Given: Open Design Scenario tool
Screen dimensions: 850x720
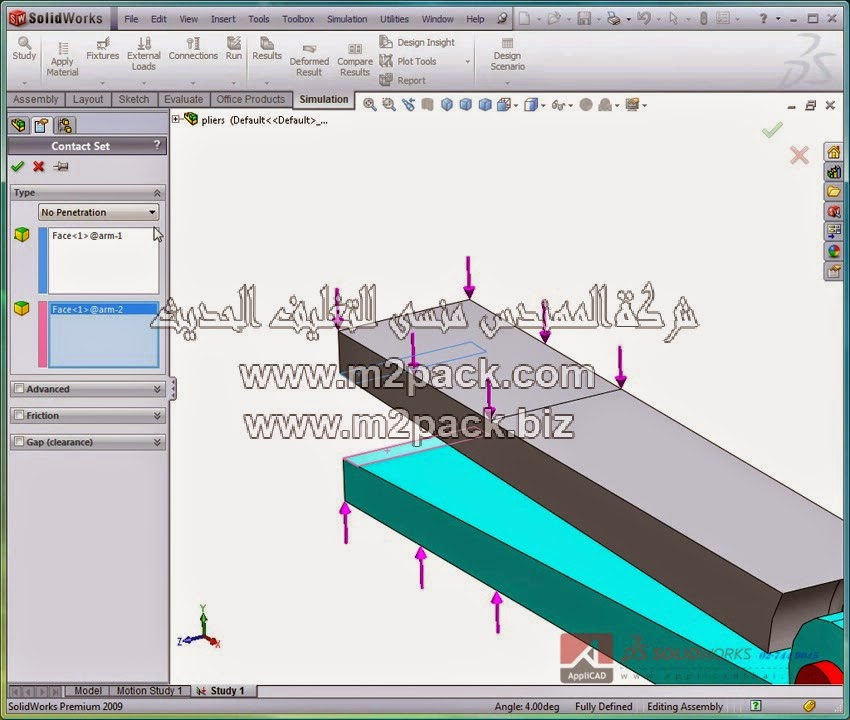Looking at the screenshot, I should tap(507, 54).
